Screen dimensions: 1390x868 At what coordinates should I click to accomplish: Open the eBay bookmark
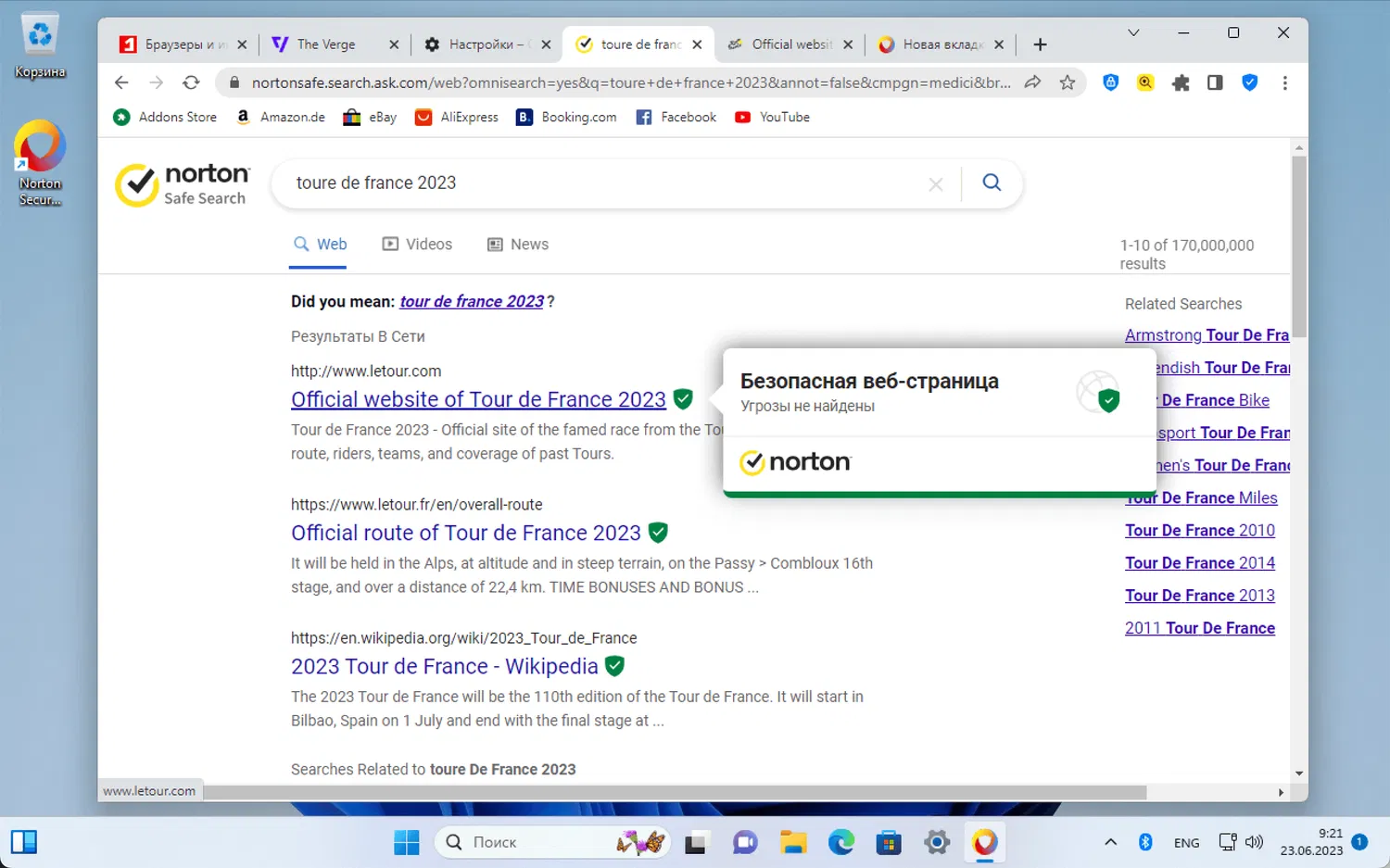click(370, 117)
